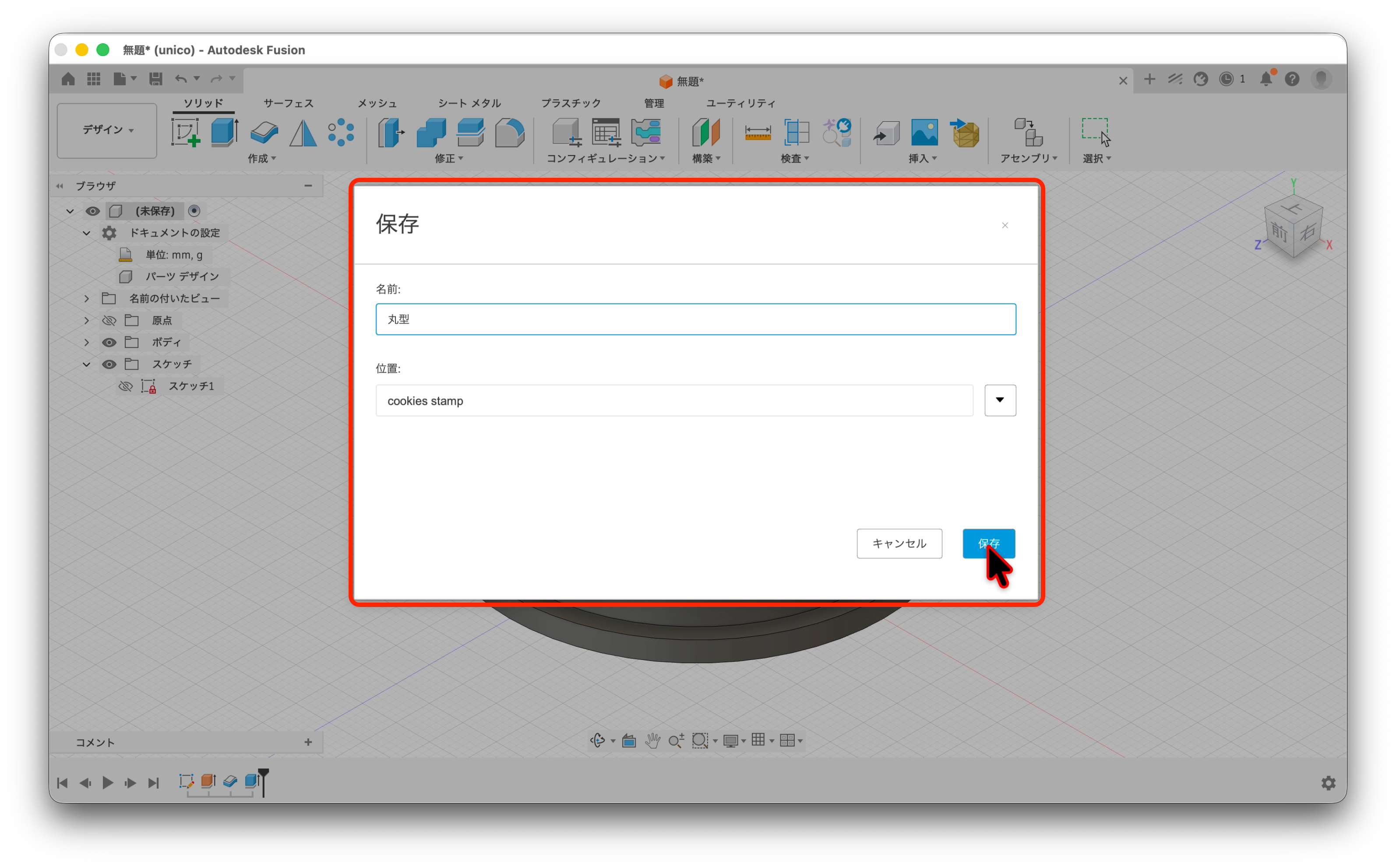
Task: Select the Fillet tool
Action: coord(510,133)
